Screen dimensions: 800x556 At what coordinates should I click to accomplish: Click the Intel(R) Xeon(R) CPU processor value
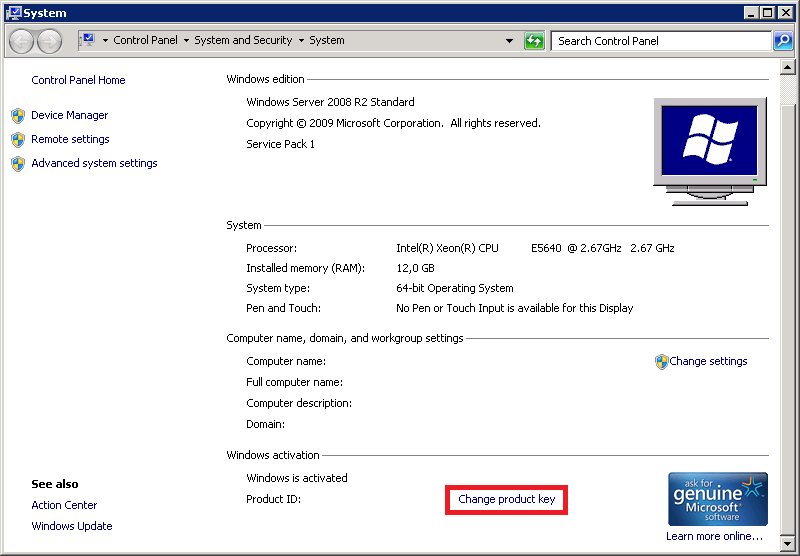click(535, 248)
